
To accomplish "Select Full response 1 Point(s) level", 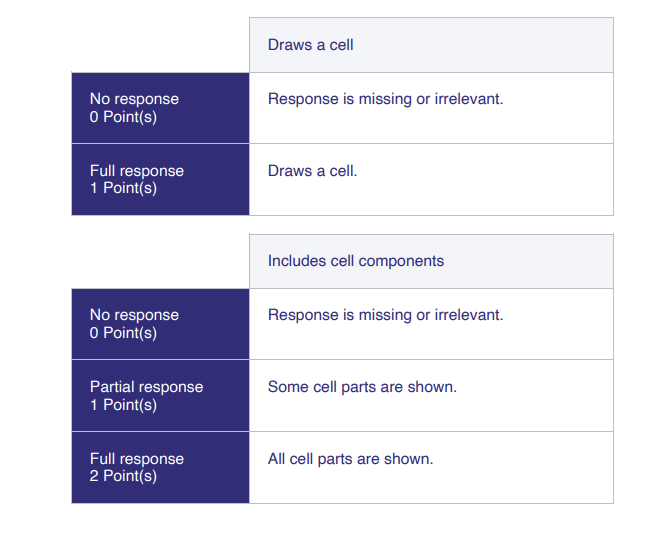I will (x=160, y=180).
